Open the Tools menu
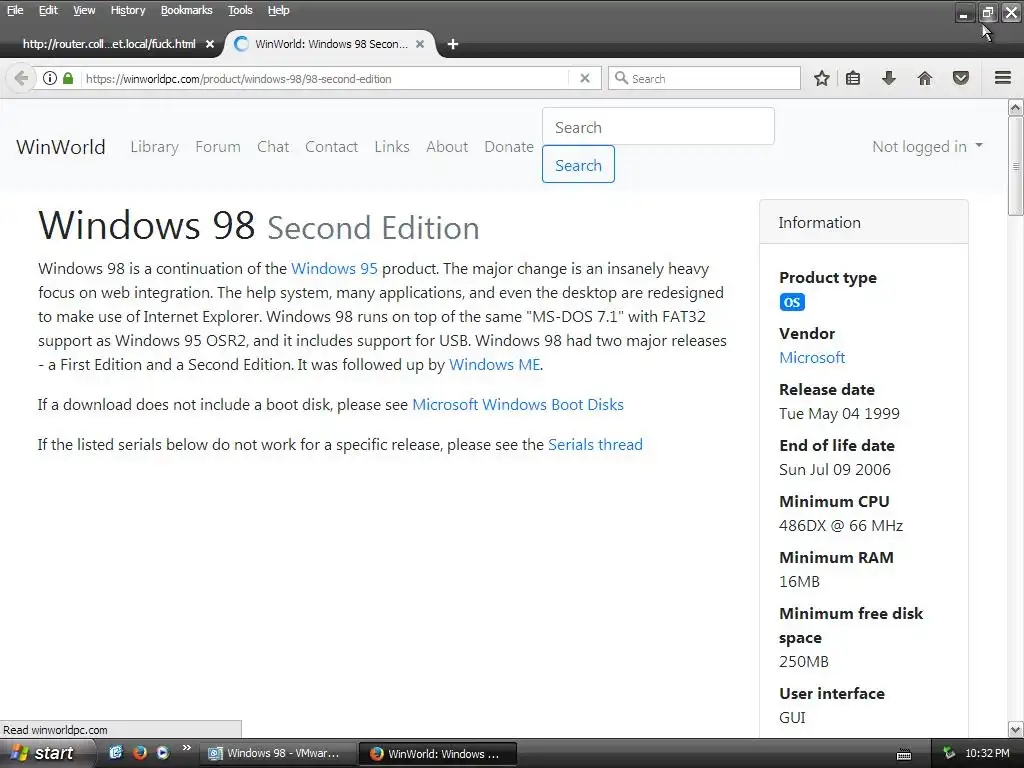Image resolution: width=1024 pixels, height=768 pixels. 240,10
